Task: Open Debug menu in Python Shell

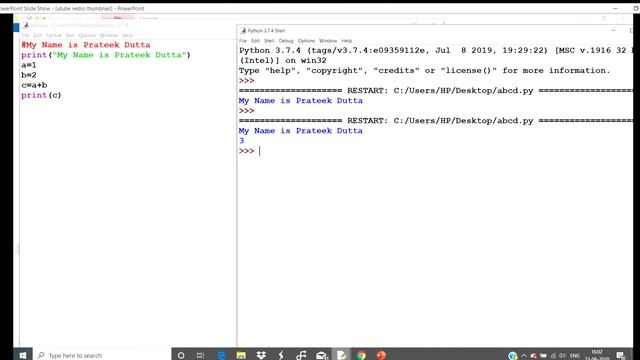Action: (286, 41)
